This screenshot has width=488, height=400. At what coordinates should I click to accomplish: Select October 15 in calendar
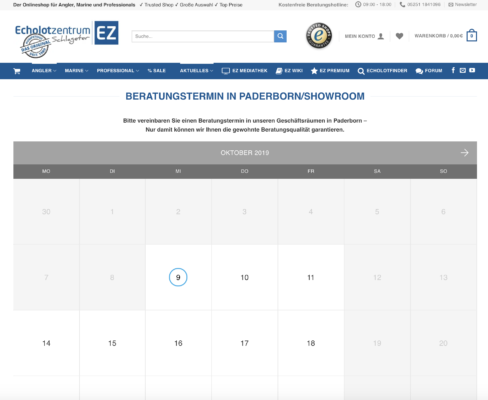tap(112, 343)
